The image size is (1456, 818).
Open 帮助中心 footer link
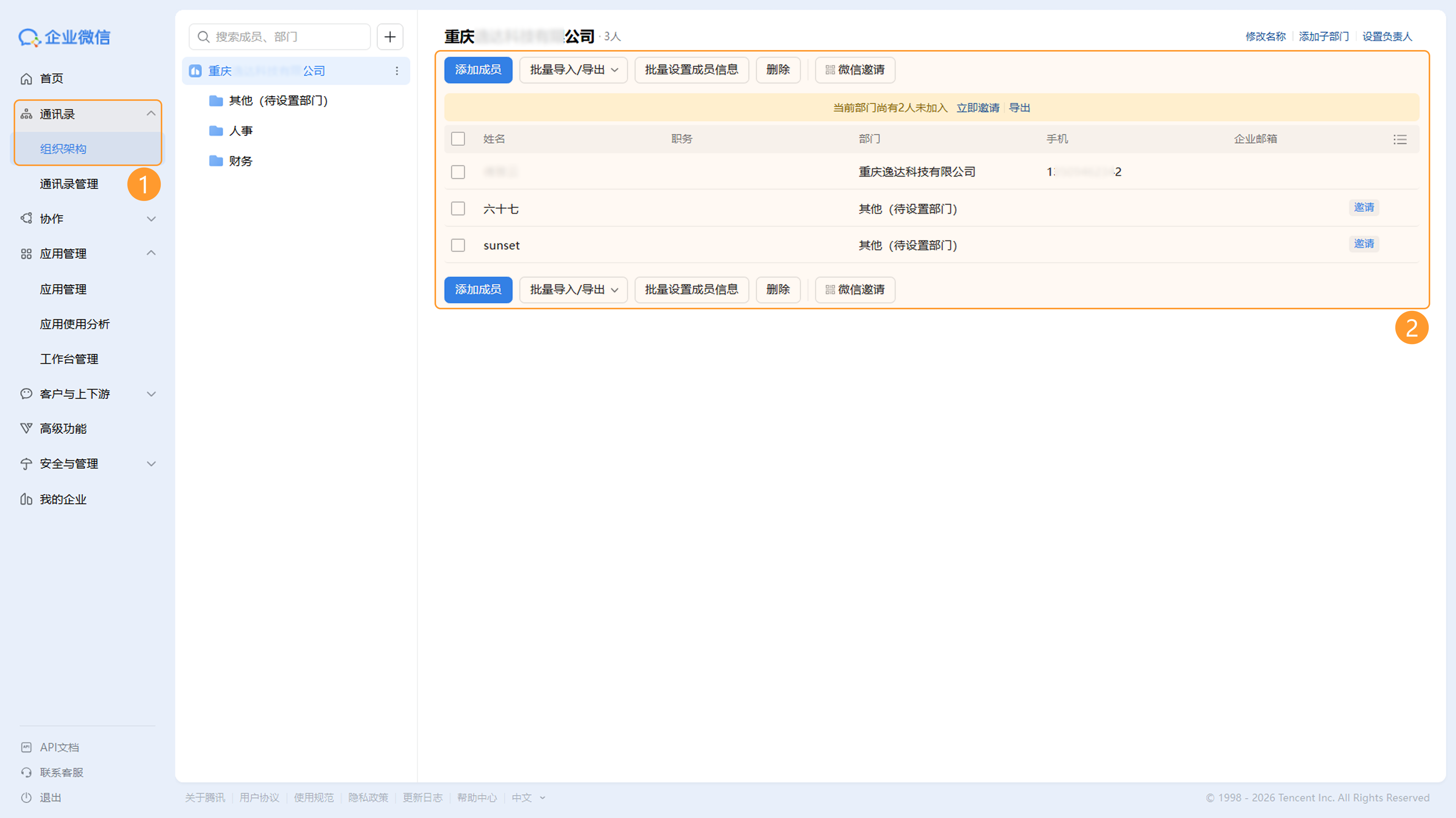pyautogui.click(x=477, y=798)
